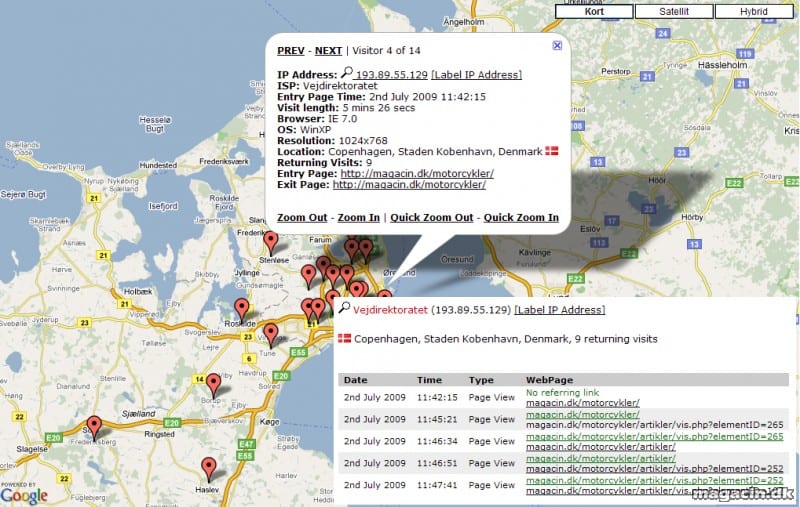
Task: Click the Google logo on the map
Action: 24,495
